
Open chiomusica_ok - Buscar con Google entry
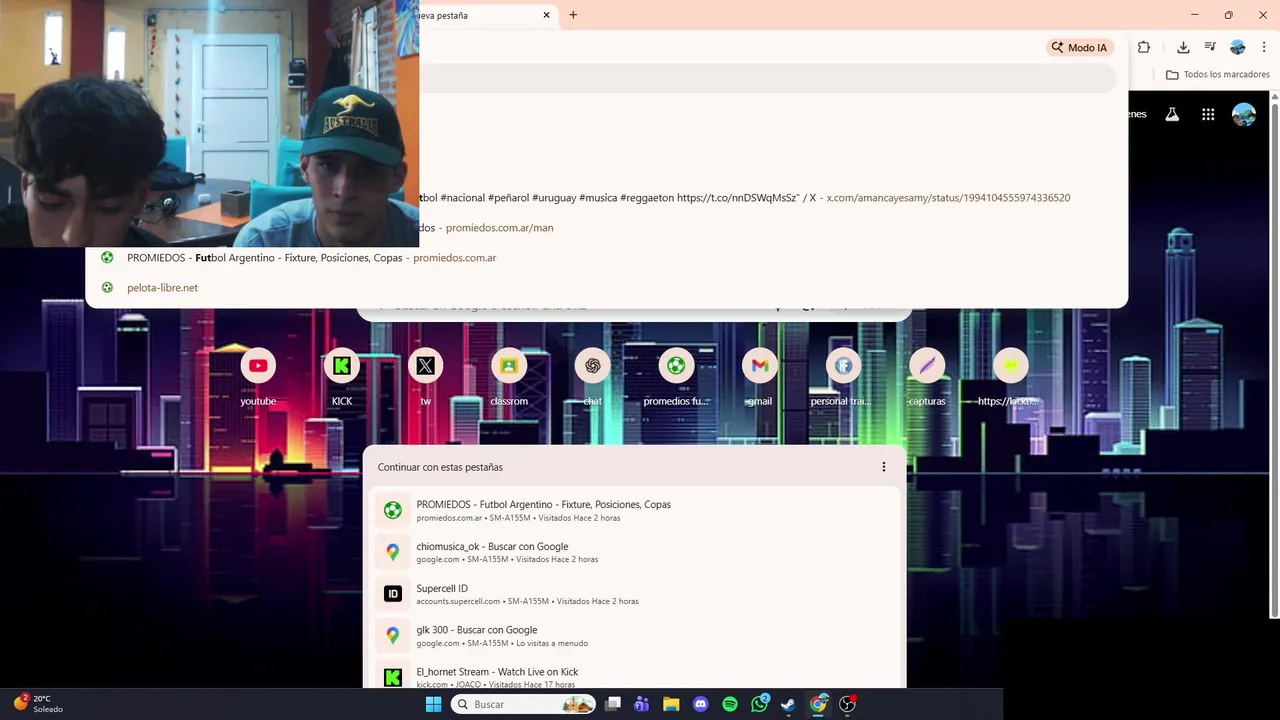(635, 552)
